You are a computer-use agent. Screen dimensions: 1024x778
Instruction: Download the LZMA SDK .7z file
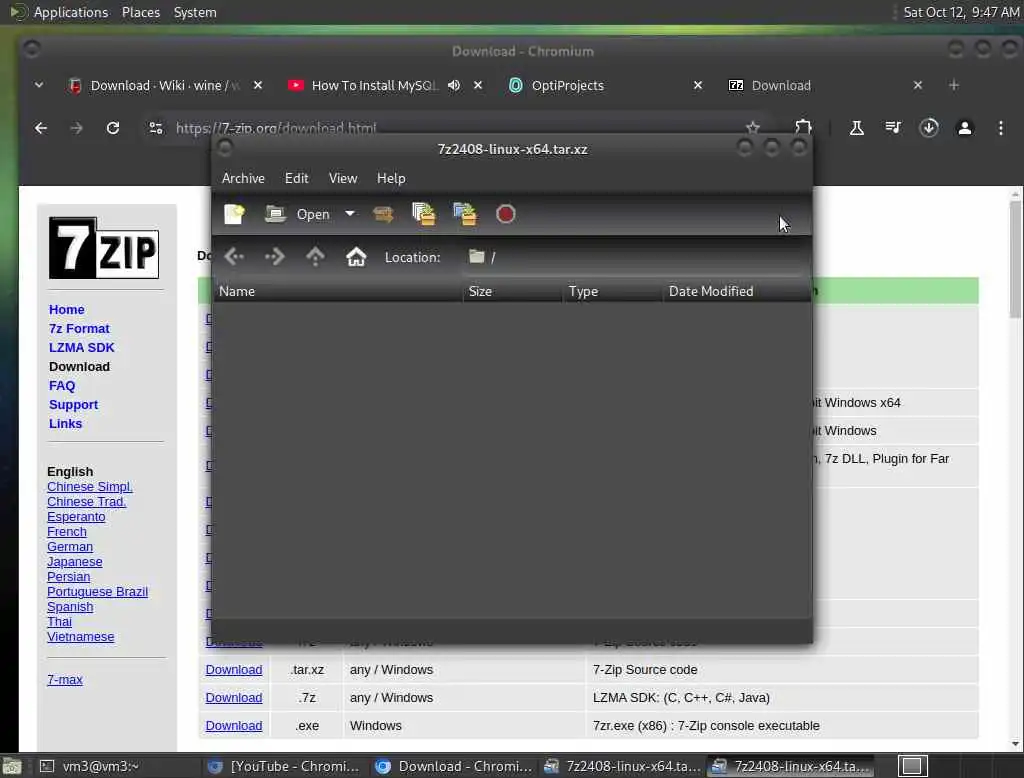point(234,698)
